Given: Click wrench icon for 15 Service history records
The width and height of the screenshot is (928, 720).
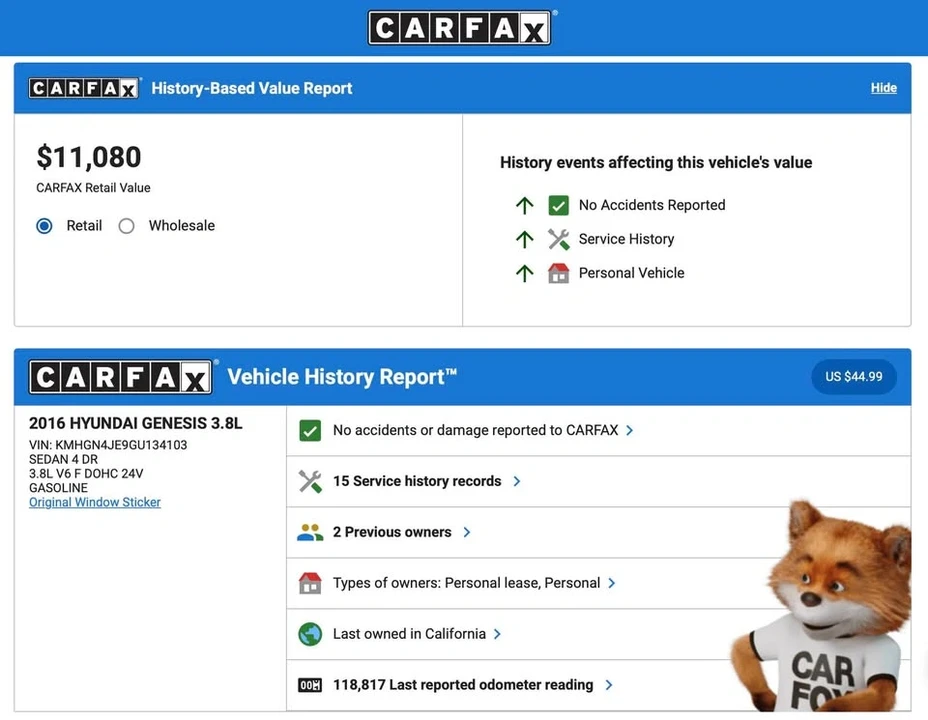Looking at the screenshot, I should (310, 482).
